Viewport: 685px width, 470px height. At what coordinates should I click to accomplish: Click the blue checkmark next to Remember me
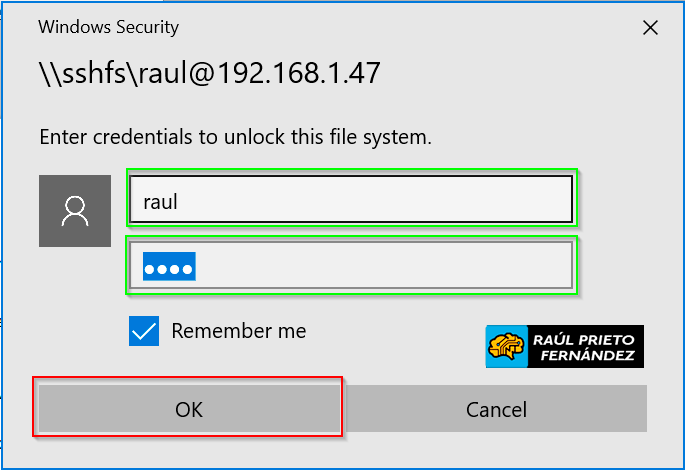(144, 331)
